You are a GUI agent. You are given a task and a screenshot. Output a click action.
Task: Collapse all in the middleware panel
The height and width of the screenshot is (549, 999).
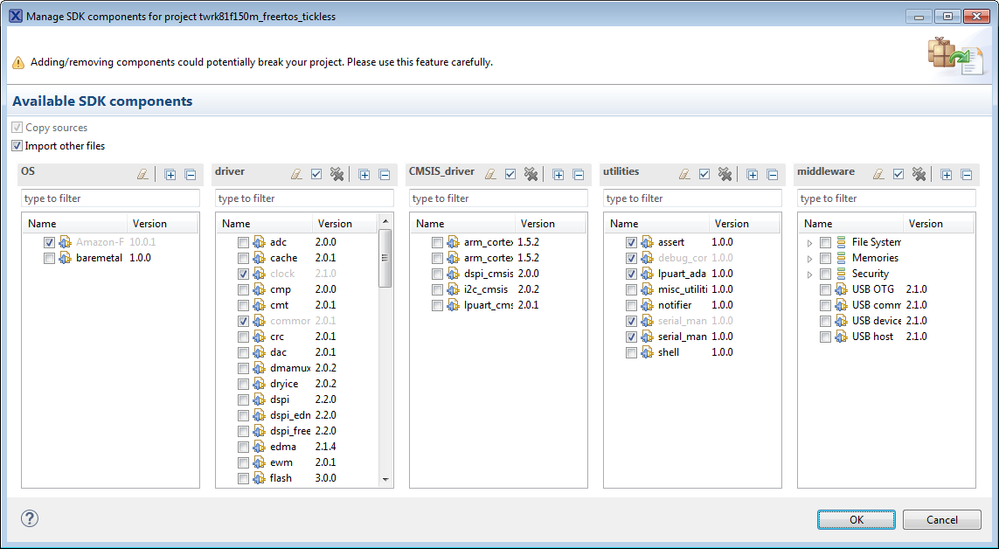(967, 174)
